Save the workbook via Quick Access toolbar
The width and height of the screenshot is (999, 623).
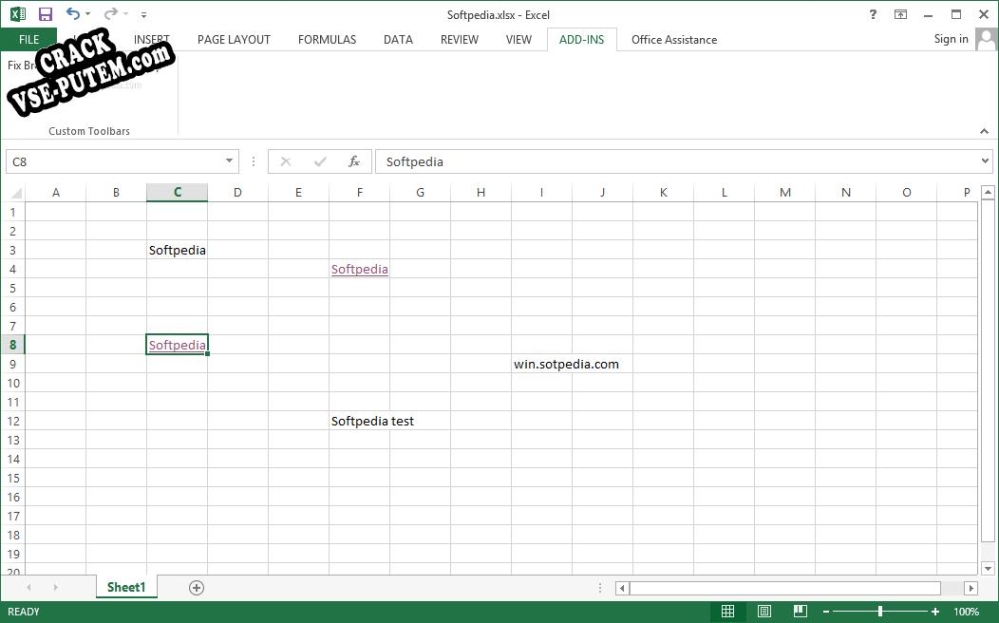pos(44,14)
